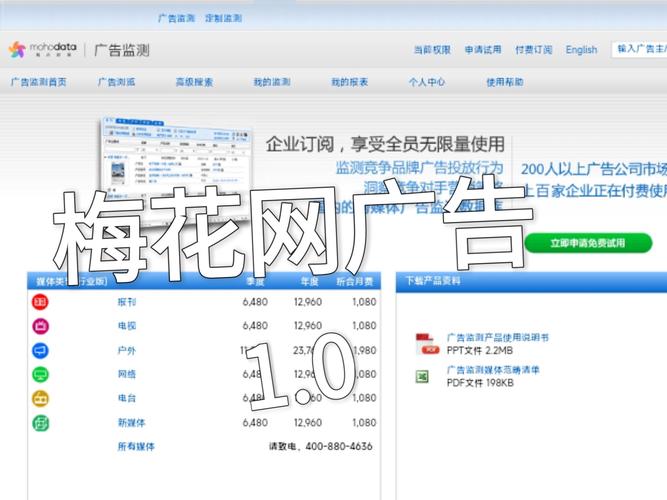Open the 广告监测 top tab
This screenshot has height=500, width=667.
(x=176, y=18)
